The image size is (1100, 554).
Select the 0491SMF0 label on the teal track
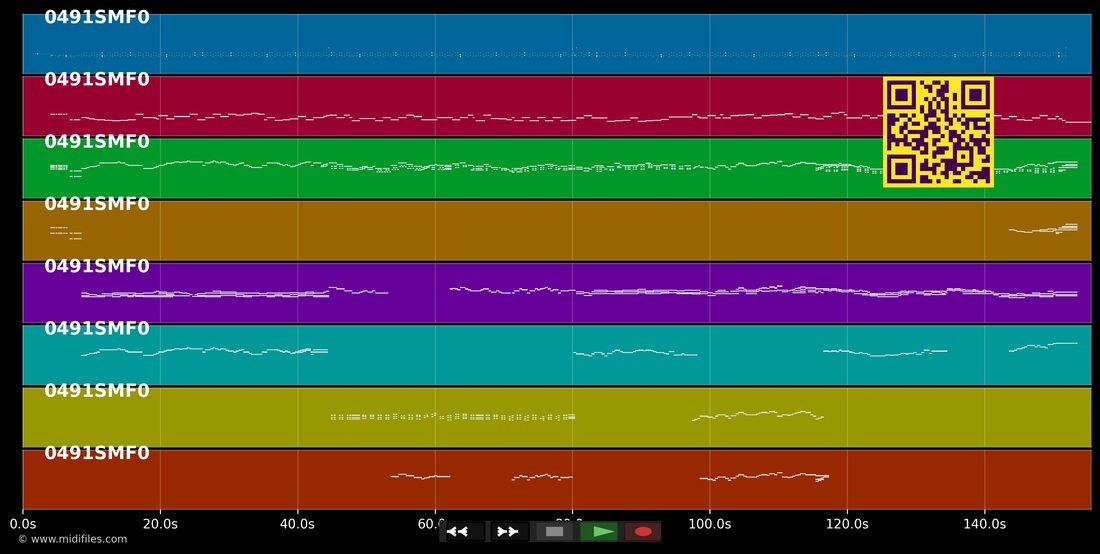pyautogui.click(x=97, y=328)
